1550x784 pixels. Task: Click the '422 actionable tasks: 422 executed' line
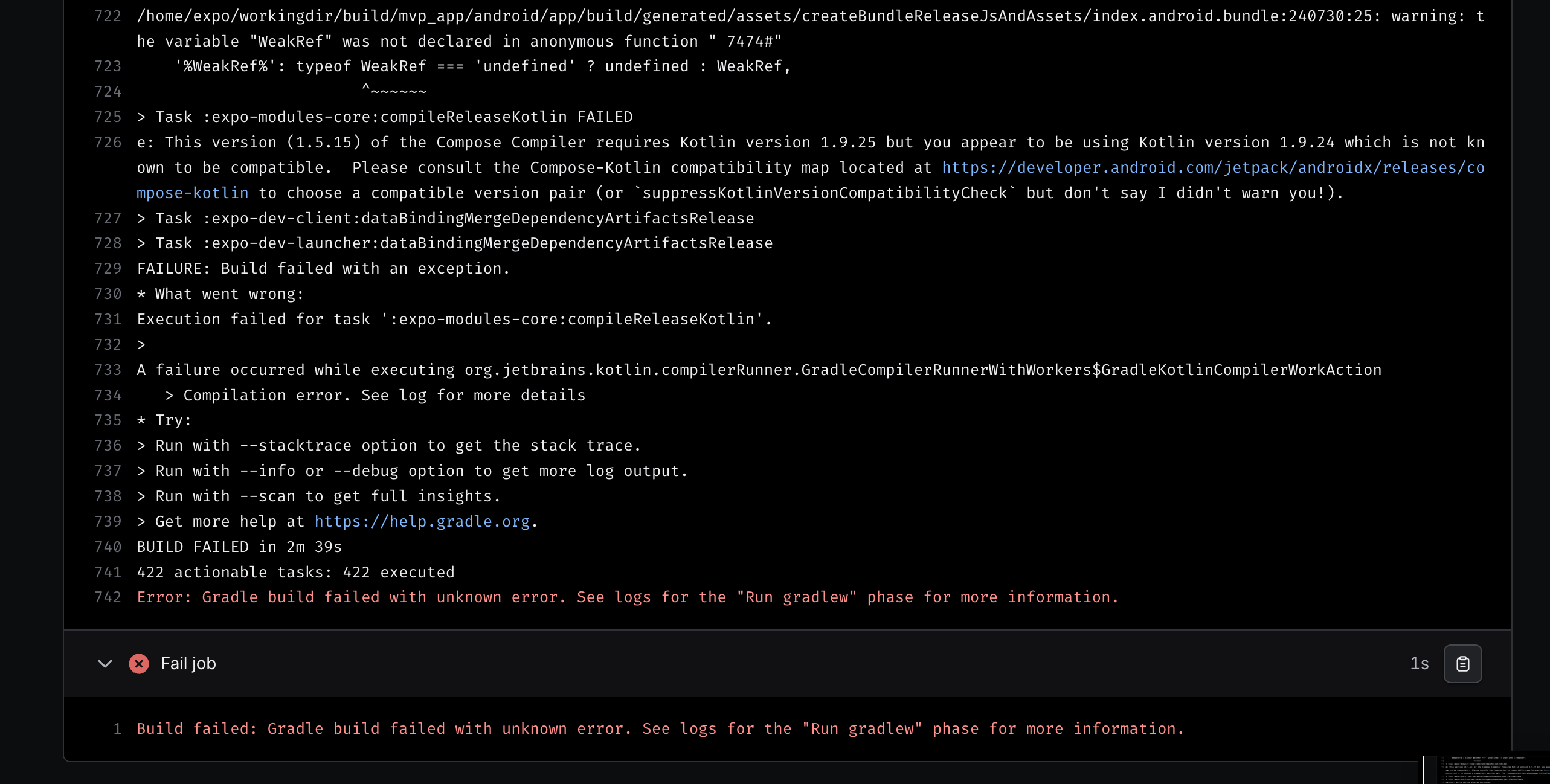[295, 572]
